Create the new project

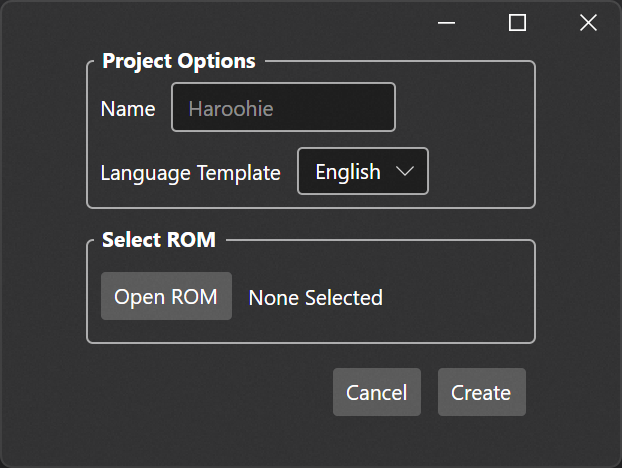482,392
